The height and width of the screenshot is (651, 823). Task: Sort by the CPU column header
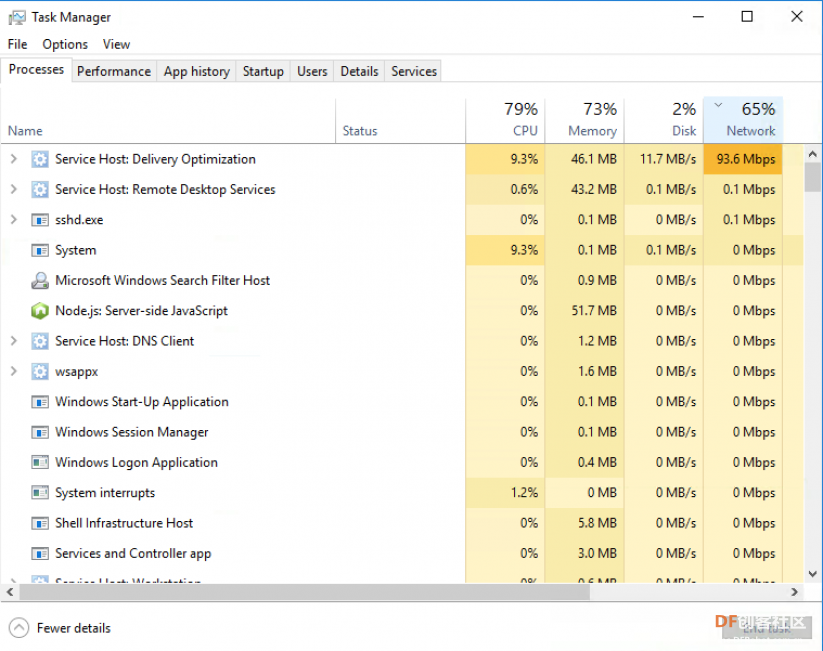[x=505, y=121]
